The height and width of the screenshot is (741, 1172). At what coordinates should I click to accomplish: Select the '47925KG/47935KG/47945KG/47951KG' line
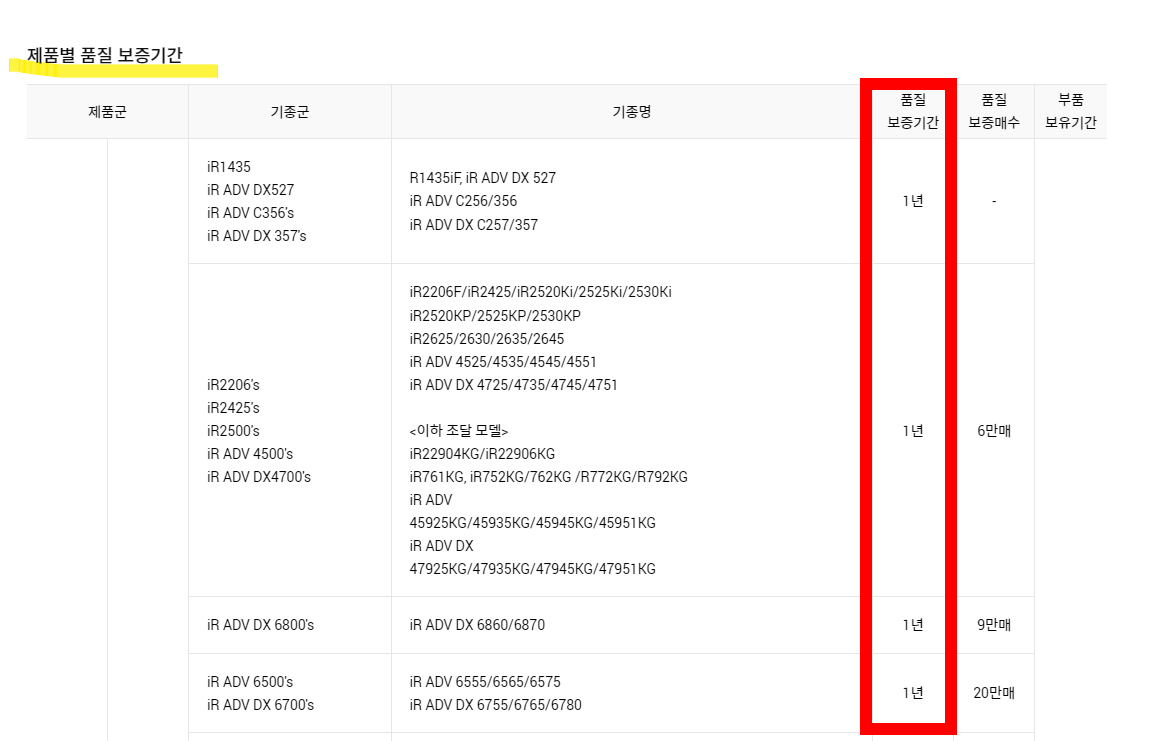pyautogui.click(x=532, y=569)
